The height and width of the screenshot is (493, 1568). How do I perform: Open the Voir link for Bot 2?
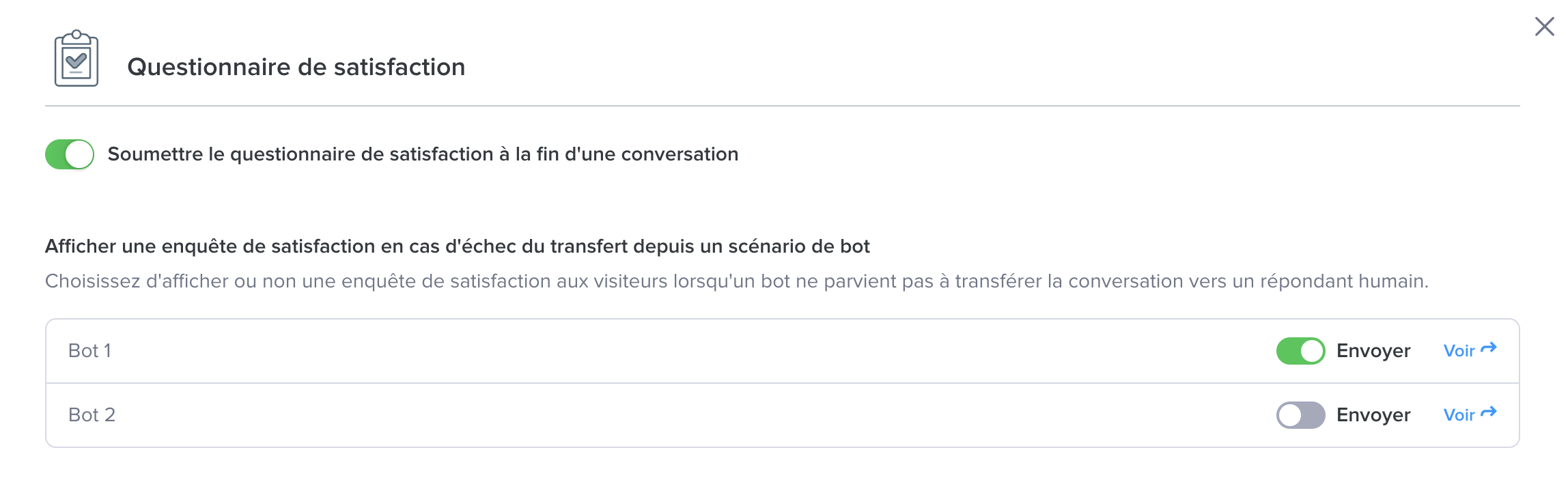1470,414
